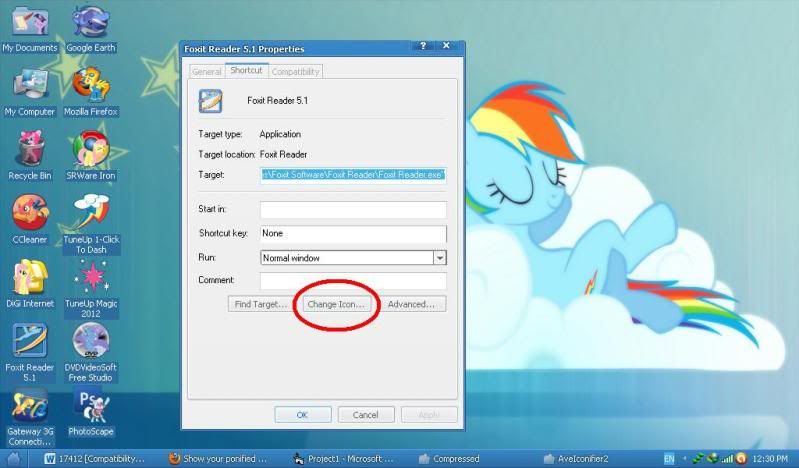
Task: Switch to Project1 - Microsoft taskbar item
Action: click(x=343, y=459)
